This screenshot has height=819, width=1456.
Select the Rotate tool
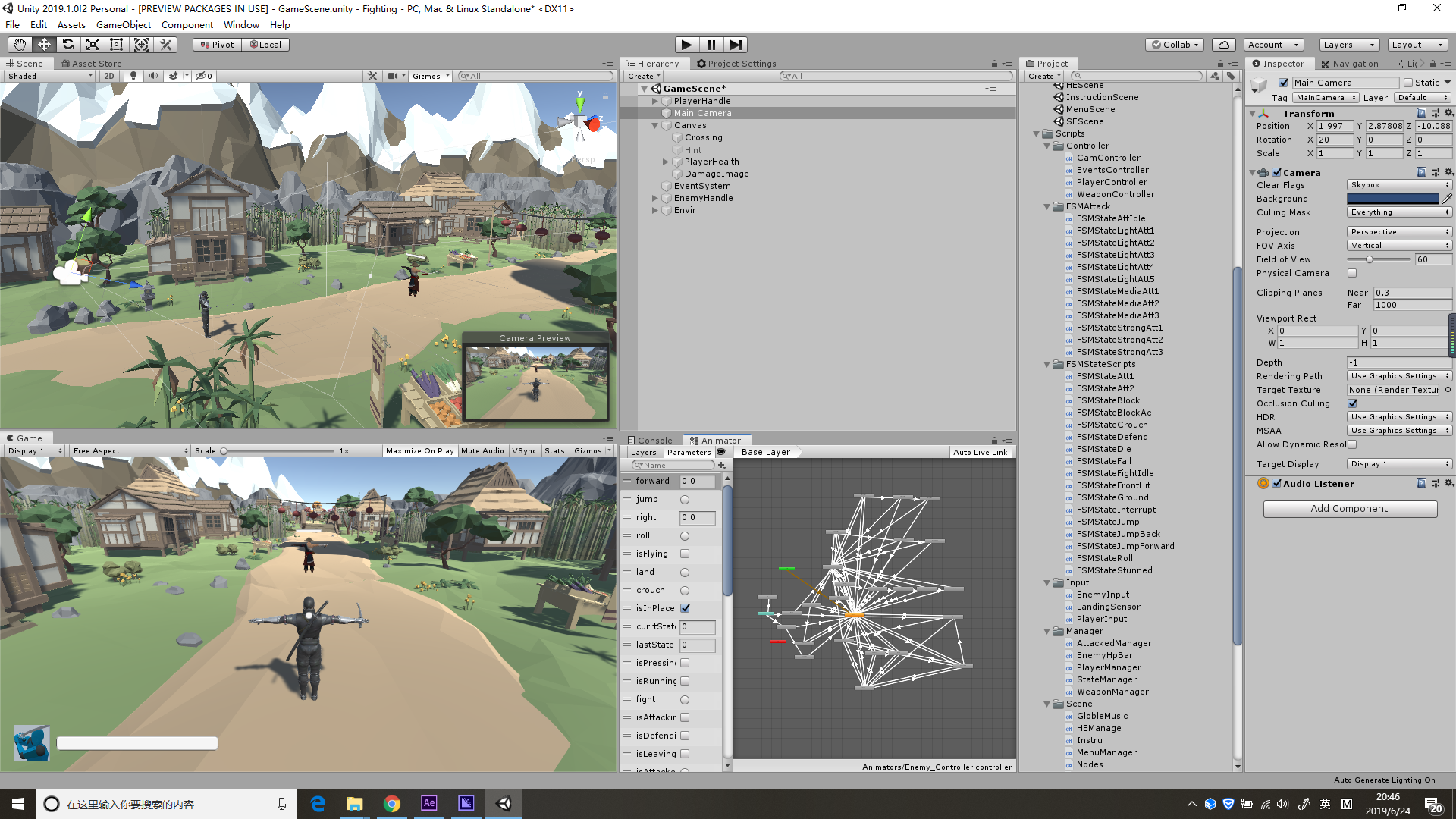[x=68, y=45]
